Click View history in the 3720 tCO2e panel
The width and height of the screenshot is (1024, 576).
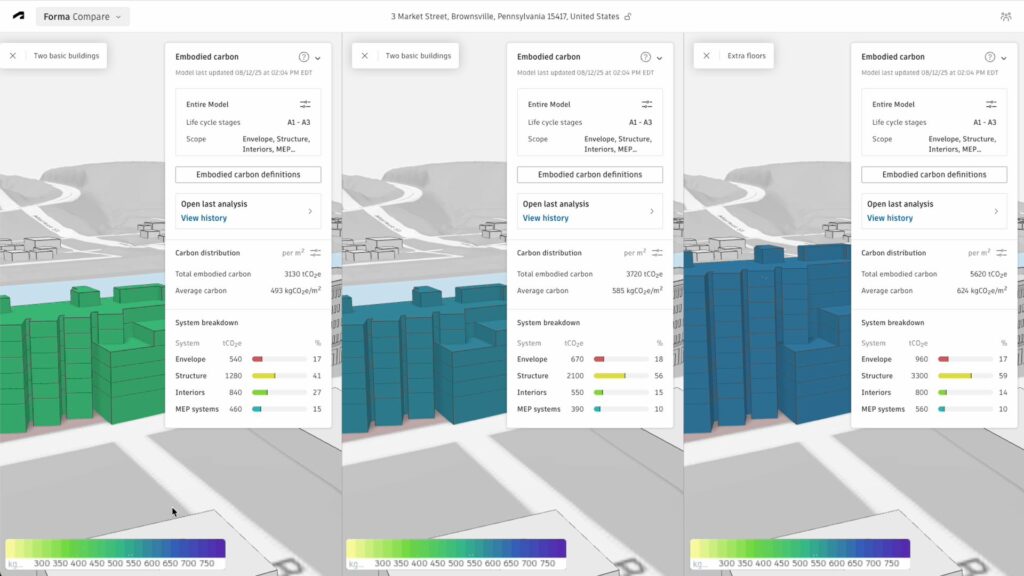point(544,218)
